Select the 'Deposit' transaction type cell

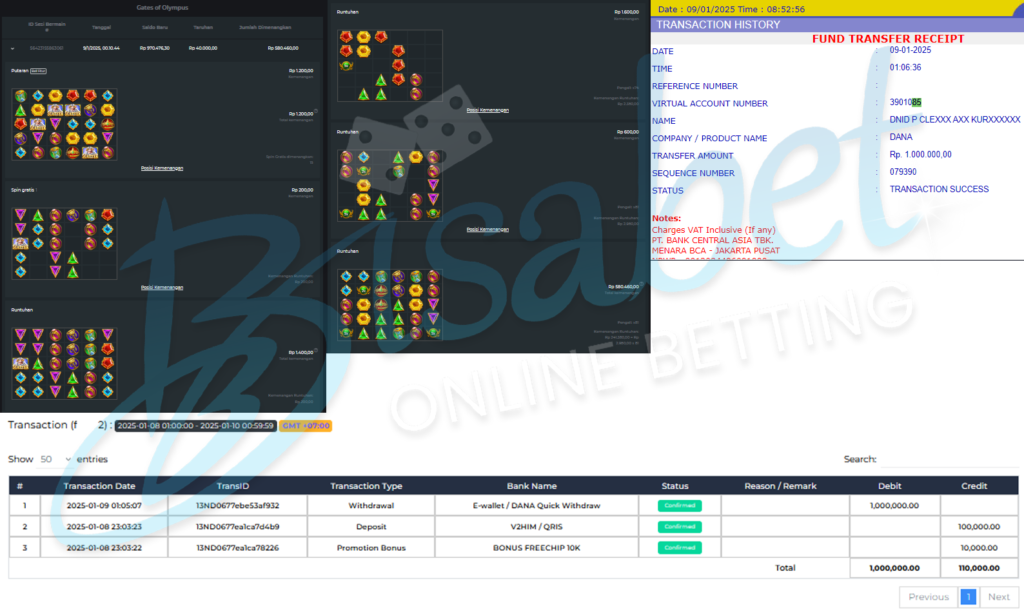click(x=371, y=526)
